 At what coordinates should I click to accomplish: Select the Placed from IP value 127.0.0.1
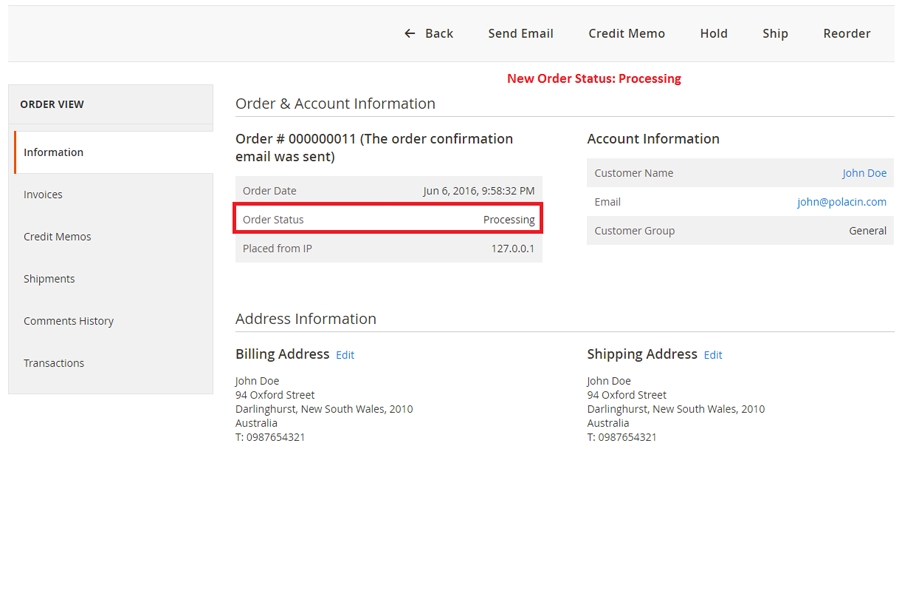pyautogui.click(x=512, y=249)
